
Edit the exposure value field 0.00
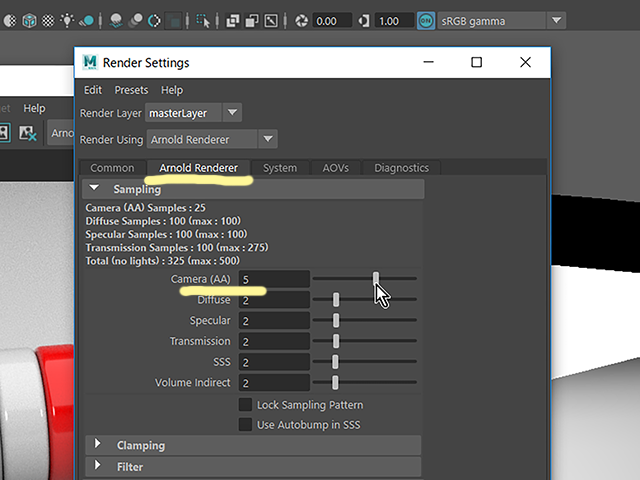point(332,21)
